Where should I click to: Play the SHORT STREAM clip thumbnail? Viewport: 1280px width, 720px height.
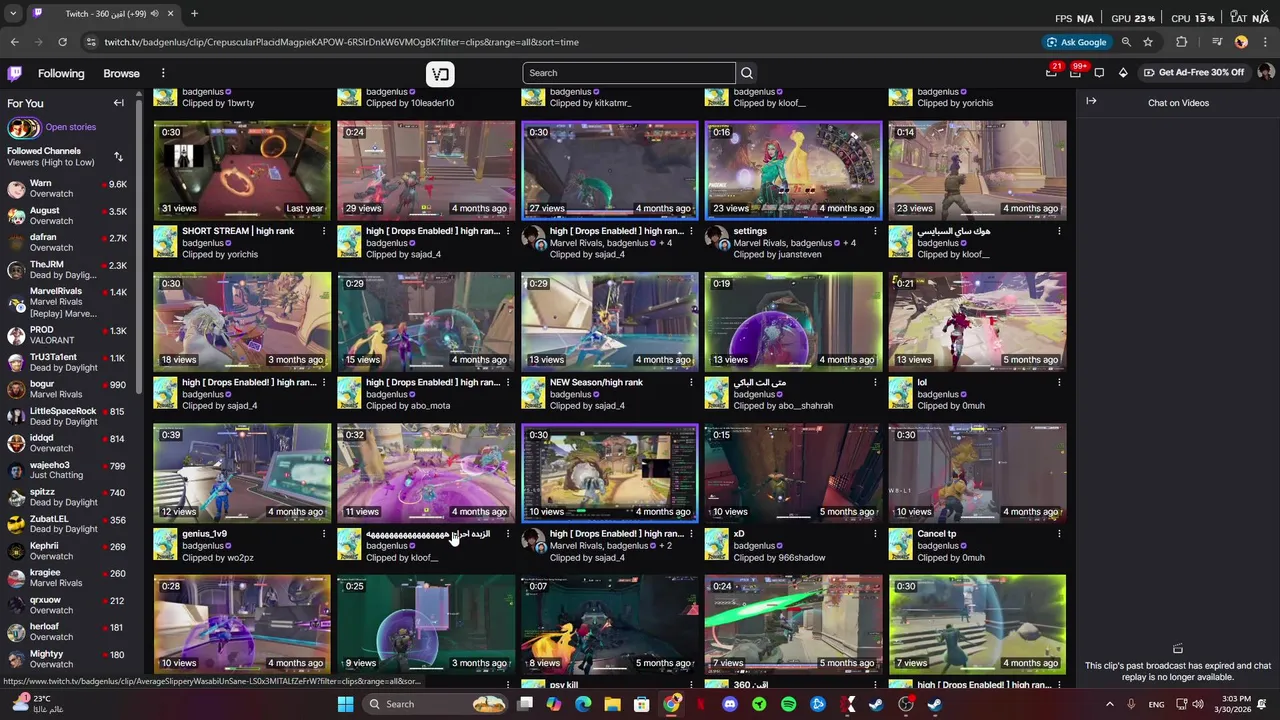pyautogui.click(x=242, y=170)
